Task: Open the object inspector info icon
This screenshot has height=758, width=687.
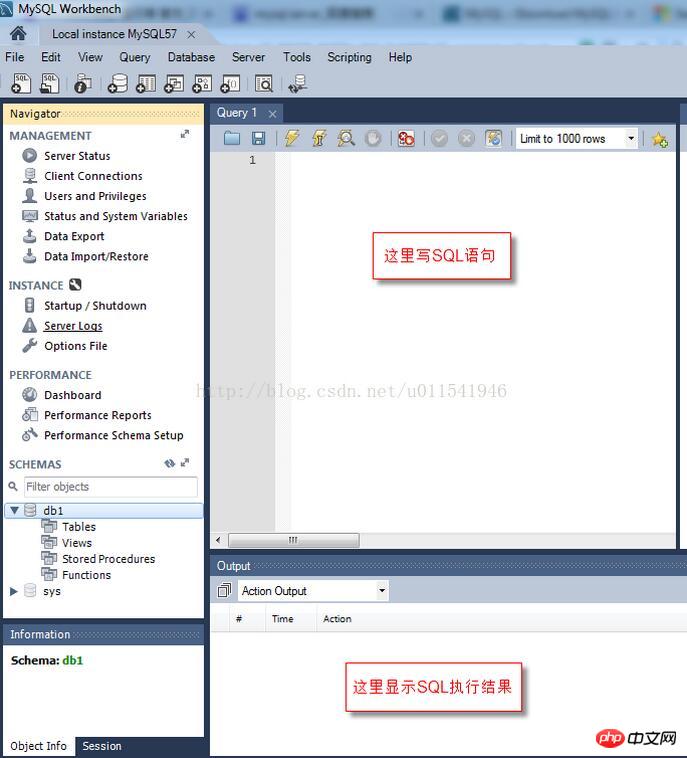Action: pyautogui.click(x=83, y=84)
